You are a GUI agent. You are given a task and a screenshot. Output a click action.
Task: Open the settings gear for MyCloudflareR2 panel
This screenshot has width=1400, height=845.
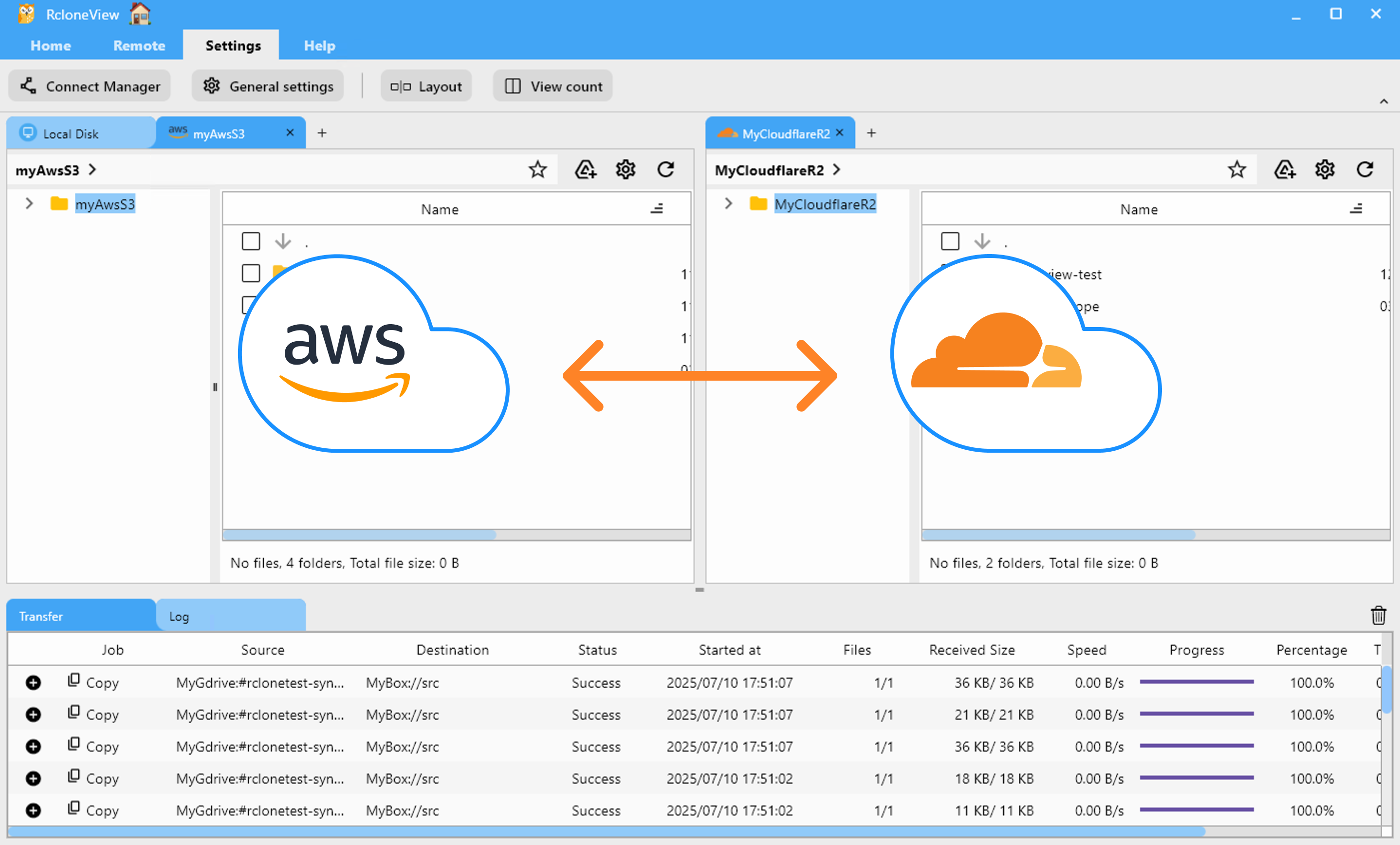click(x=1325, y=169)
